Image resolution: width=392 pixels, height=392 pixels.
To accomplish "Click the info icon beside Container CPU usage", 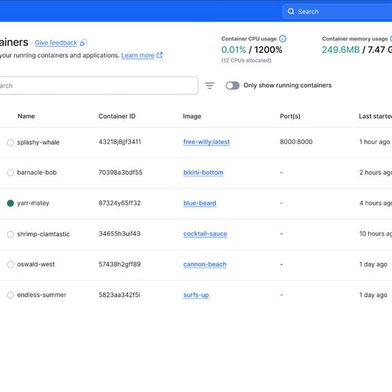I will pyautogui.click(x=283, y=39).
